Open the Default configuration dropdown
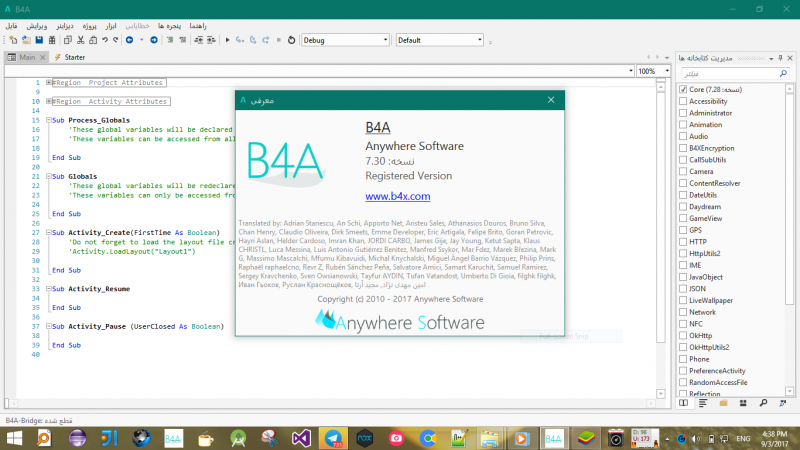The height and width of the screenshot is (450, 800). [480, 40]
